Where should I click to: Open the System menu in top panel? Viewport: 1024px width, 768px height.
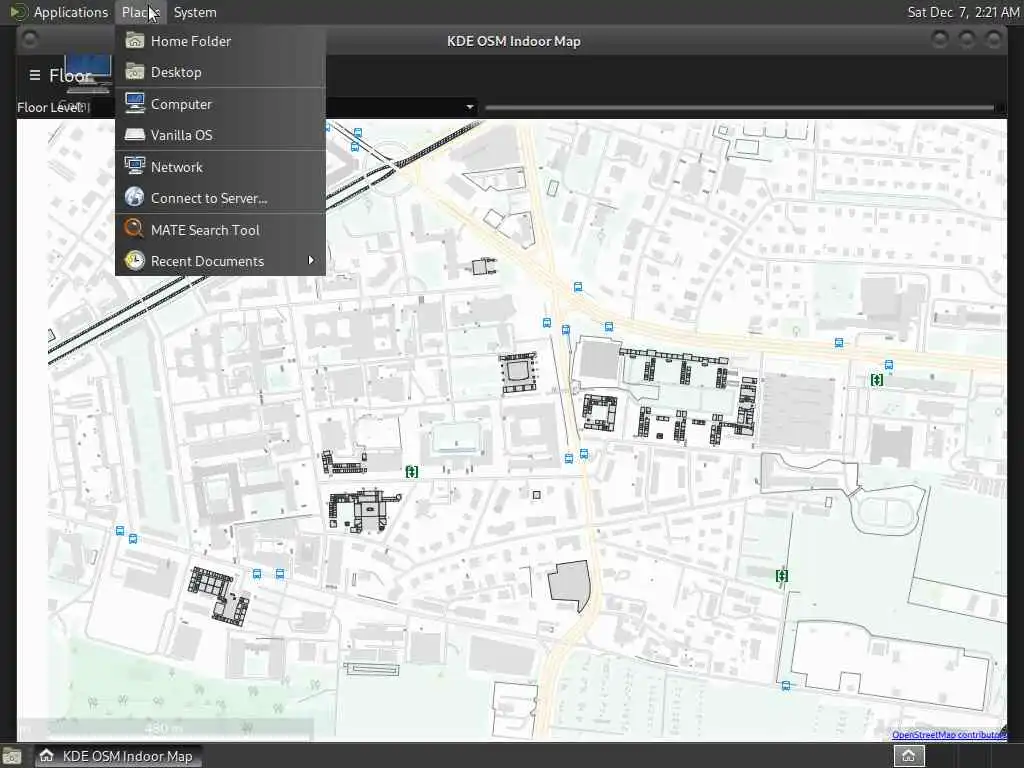coord(195,12)
